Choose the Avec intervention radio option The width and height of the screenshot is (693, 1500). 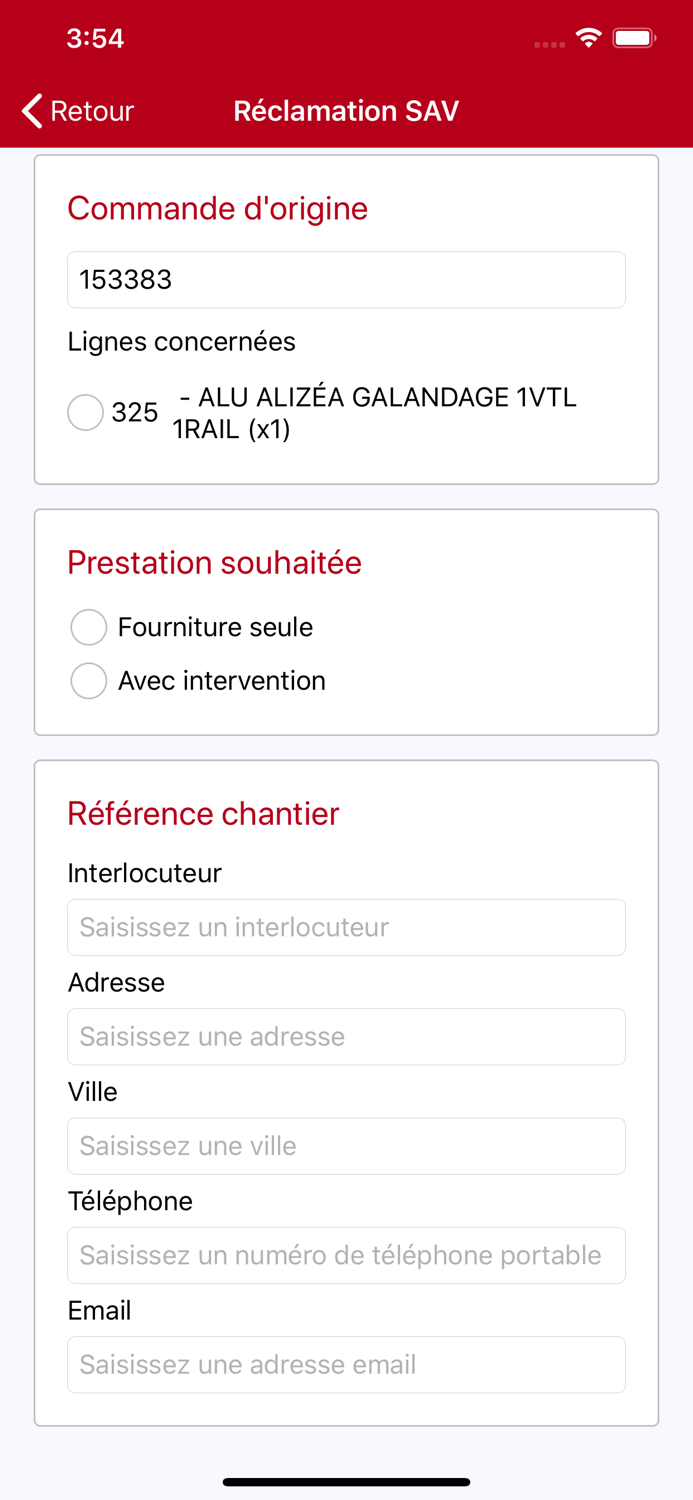click(89, 681)
